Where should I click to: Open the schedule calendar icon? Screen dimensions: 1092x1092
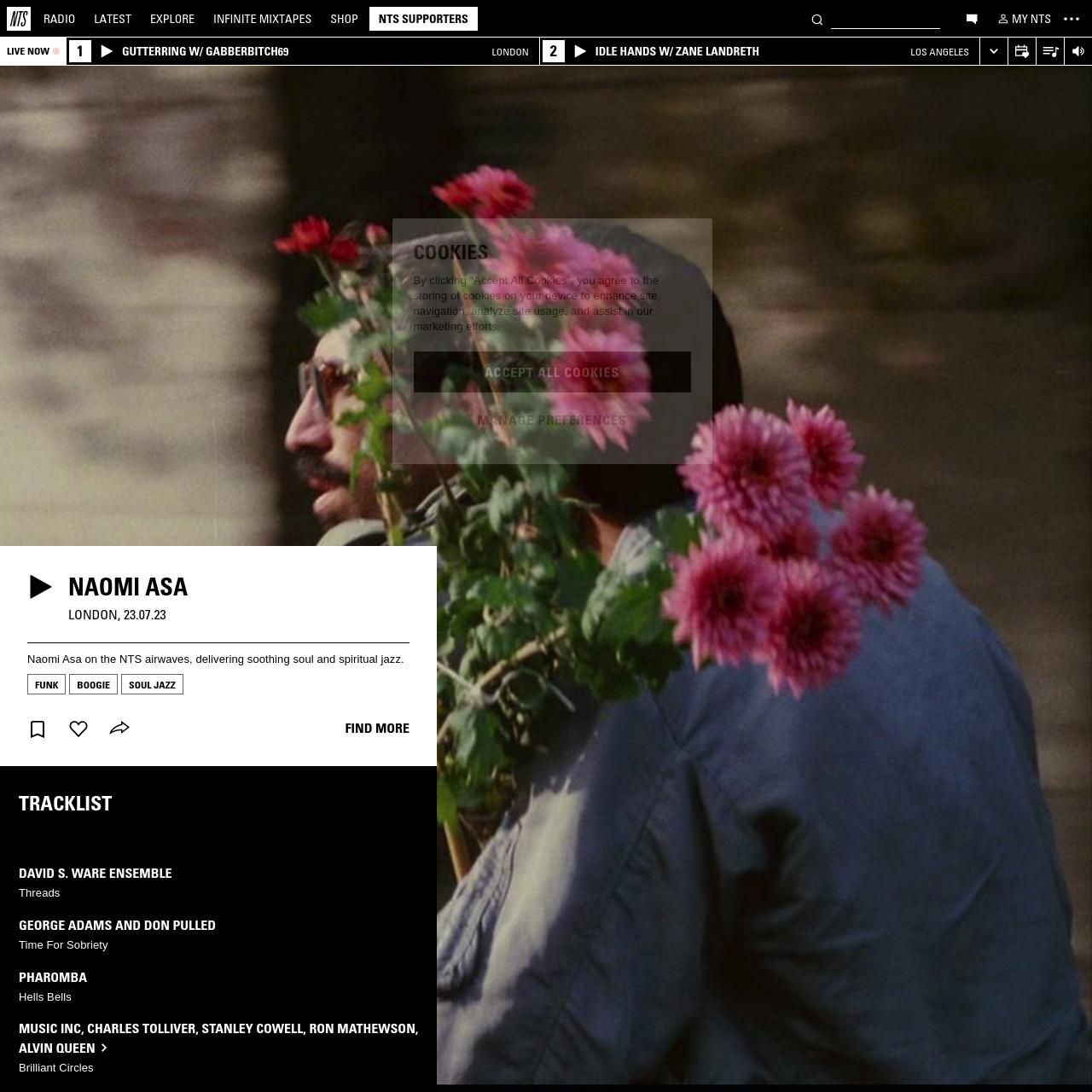pos(1022,51)
